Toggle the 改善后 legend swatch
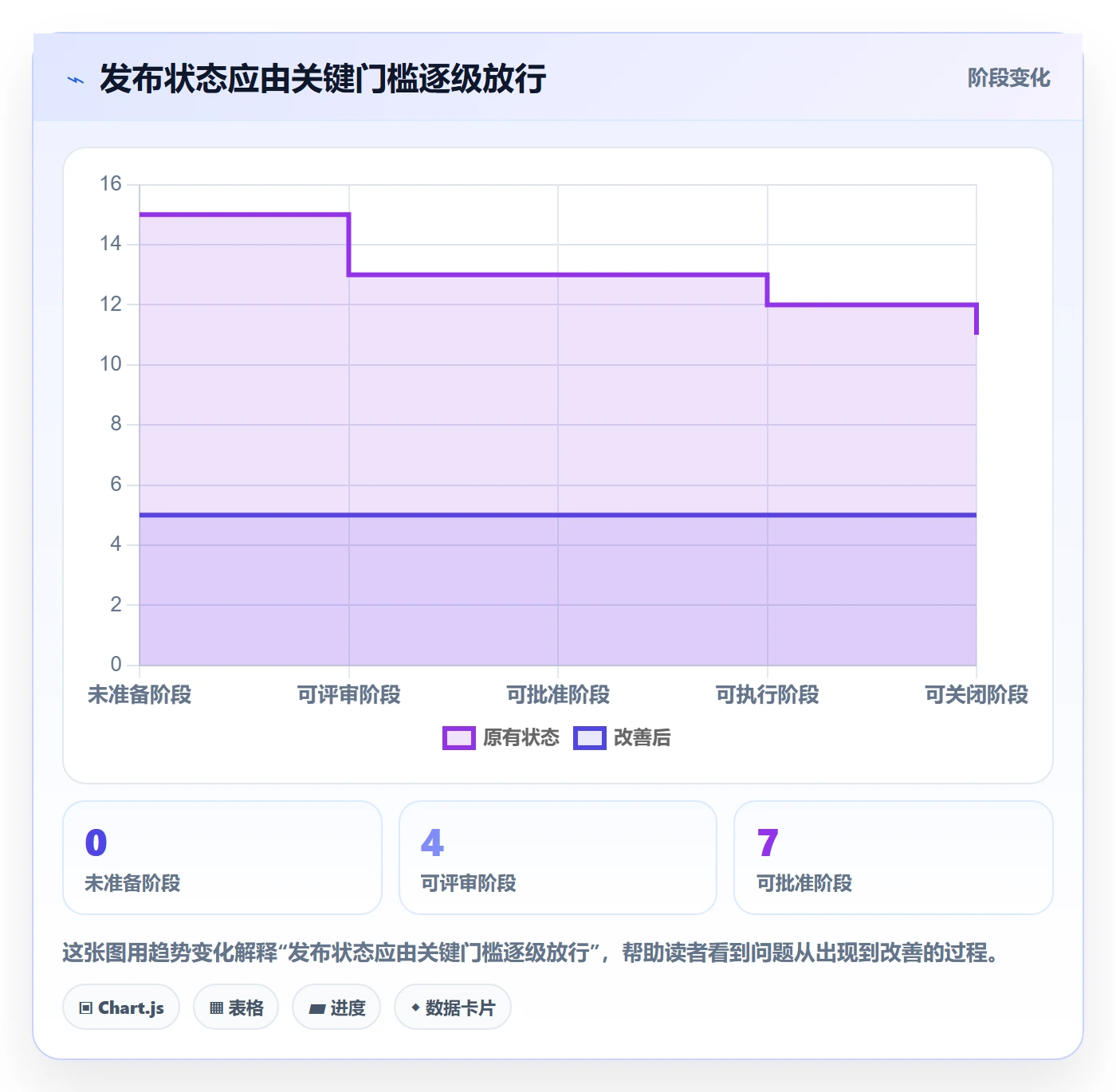Screen dimensions: 1116x1092 (590, 738)
